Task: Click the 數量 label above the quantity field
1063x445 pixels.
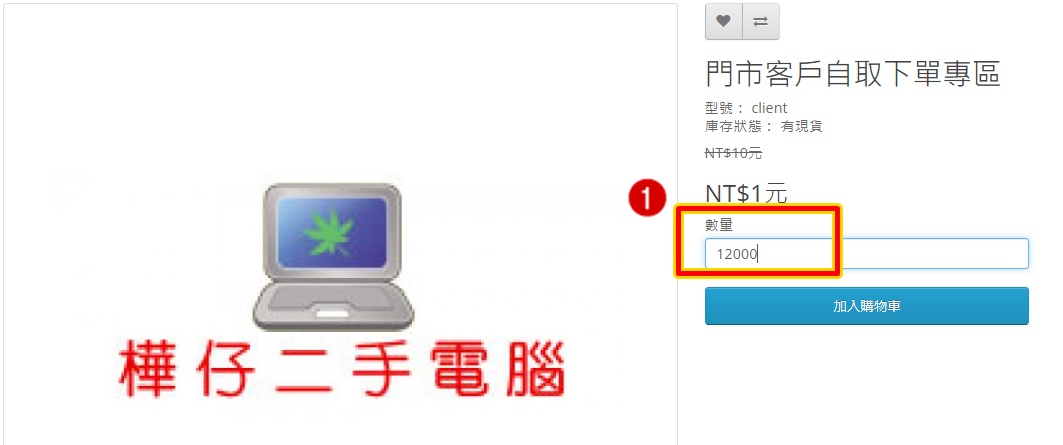Action: 719,225
